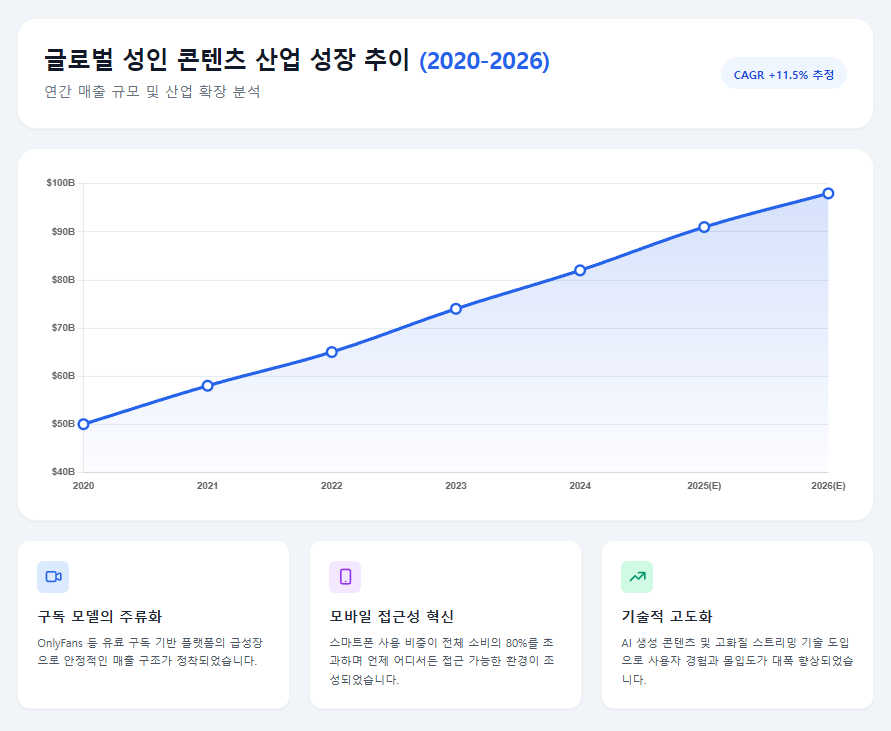Viewport: 891px width, 731px height.
Task: Pick the 2023 data point marker
Action: click(x=456, y=308)
